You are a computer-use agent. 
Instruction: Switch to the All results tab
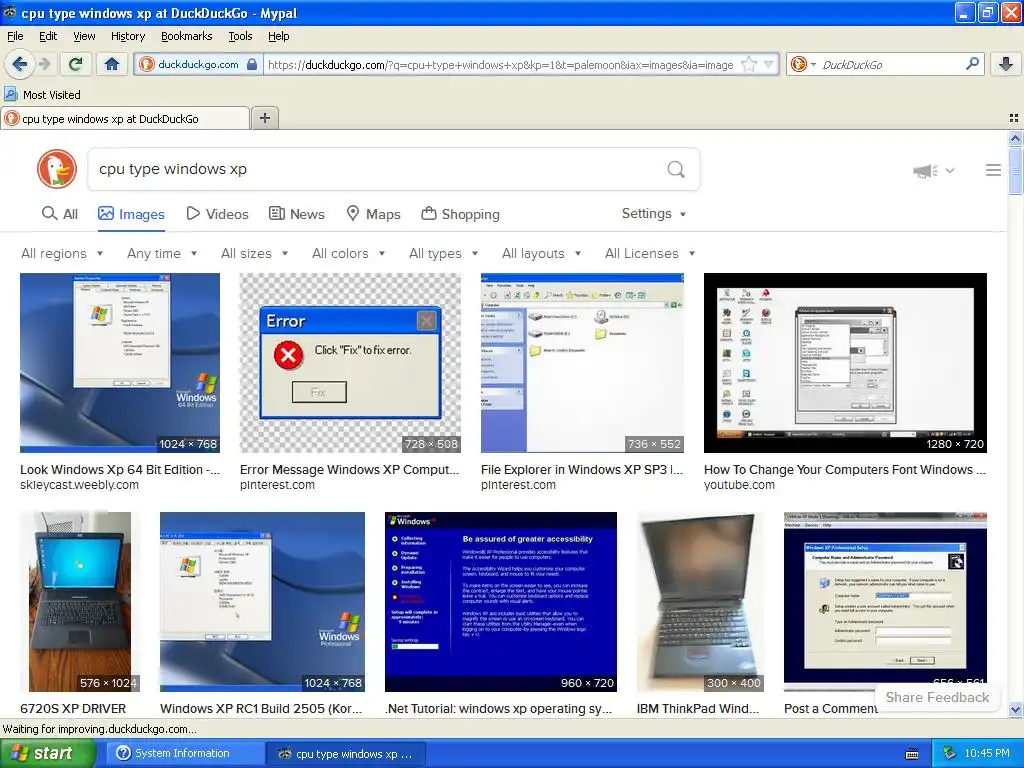click(59, 214)
